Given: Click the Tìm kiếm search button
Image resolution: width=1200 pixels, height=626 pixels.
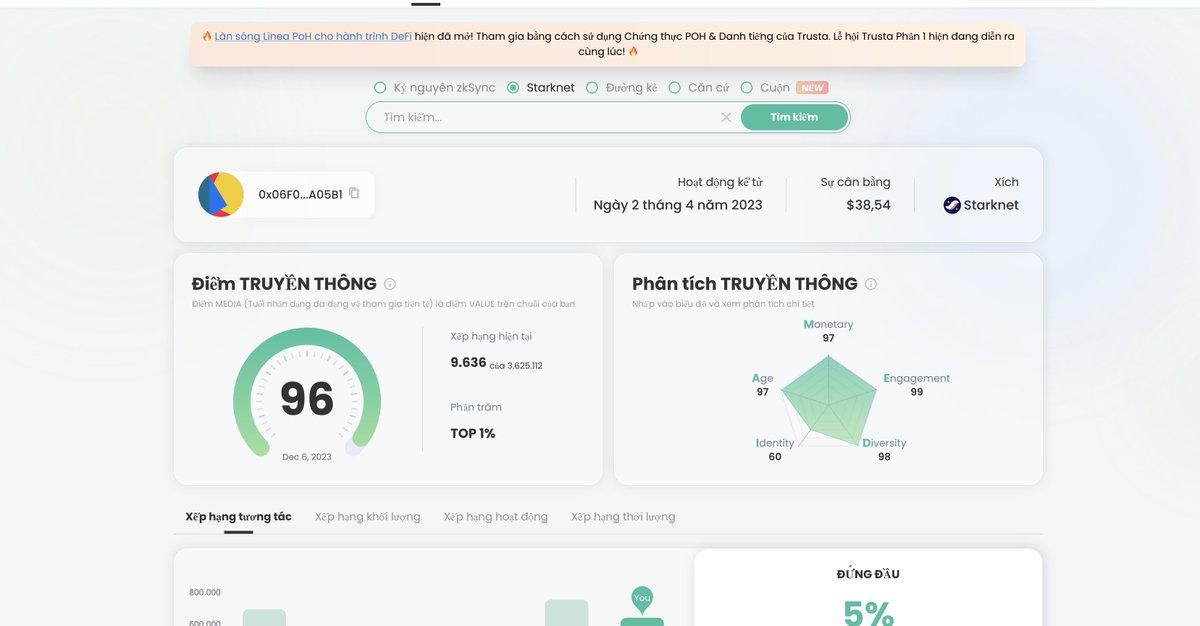Looking at the screenshot, I should pos(794,117).
